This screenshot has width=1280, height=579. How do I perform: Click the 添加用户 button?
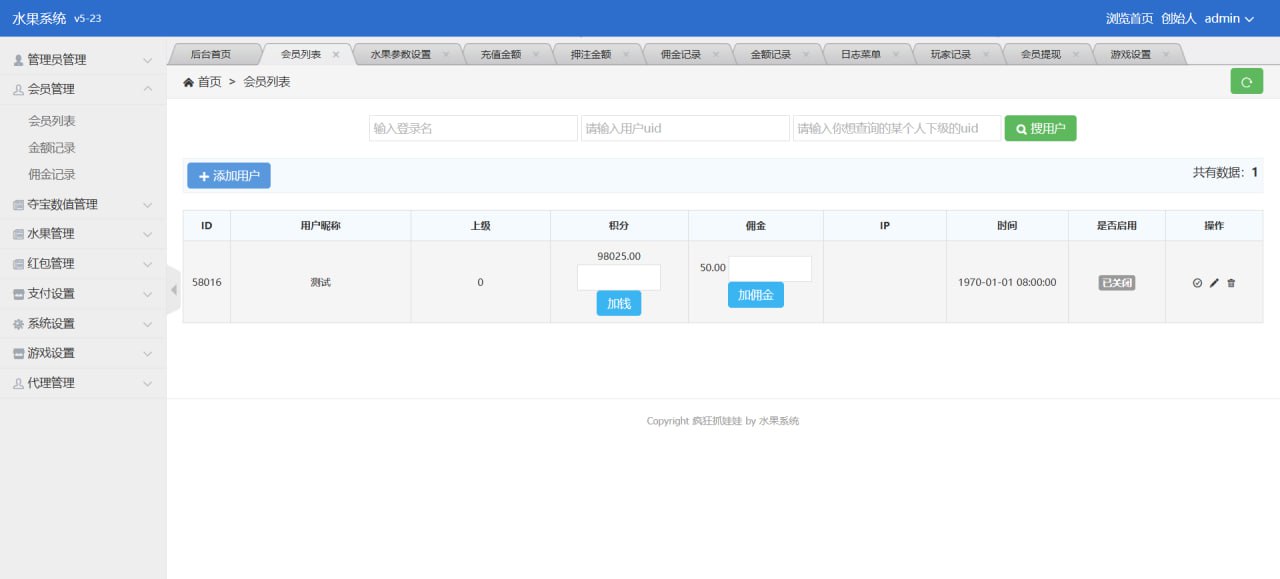point(228,176)
